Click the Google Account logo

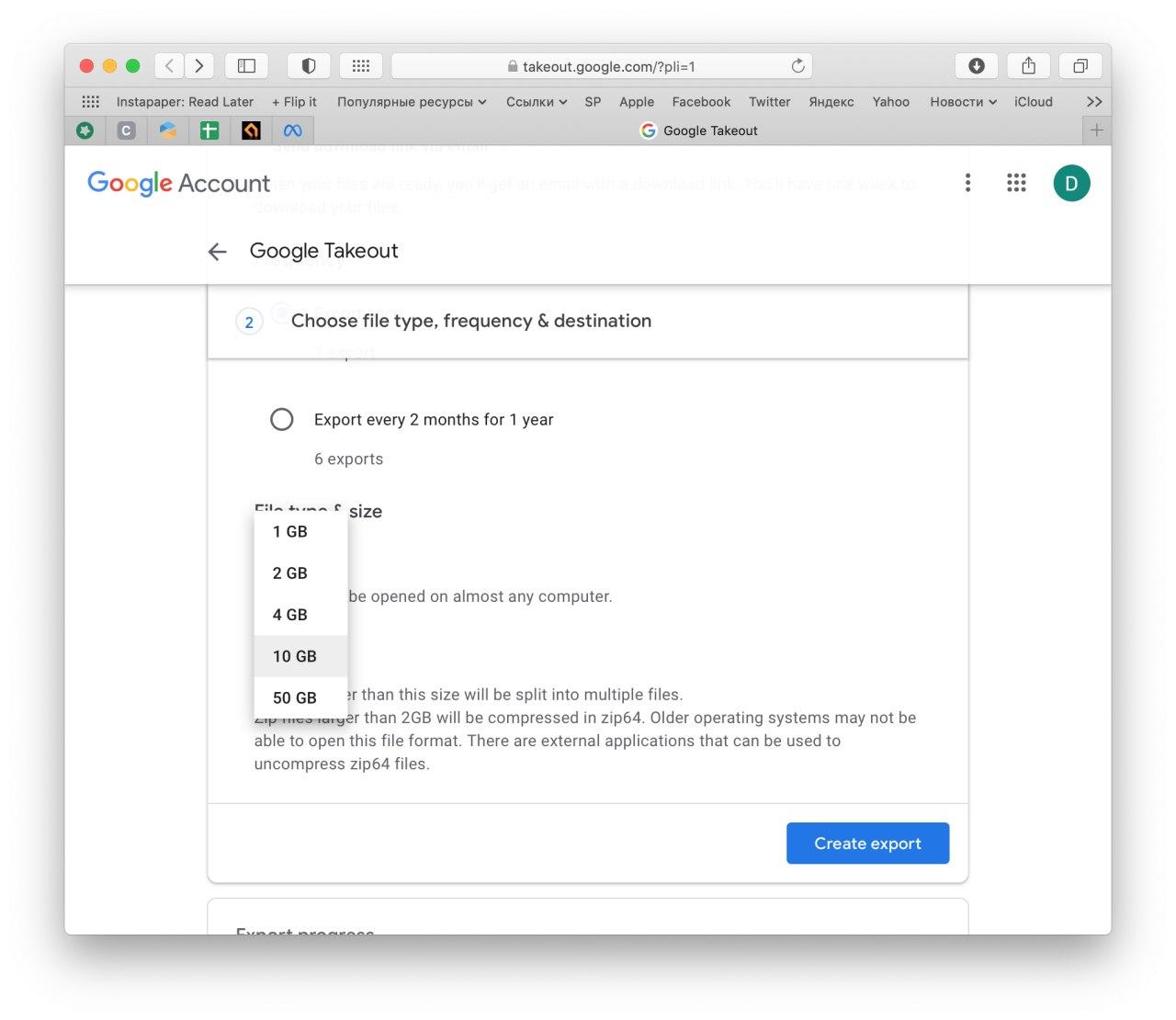[178, 183]
